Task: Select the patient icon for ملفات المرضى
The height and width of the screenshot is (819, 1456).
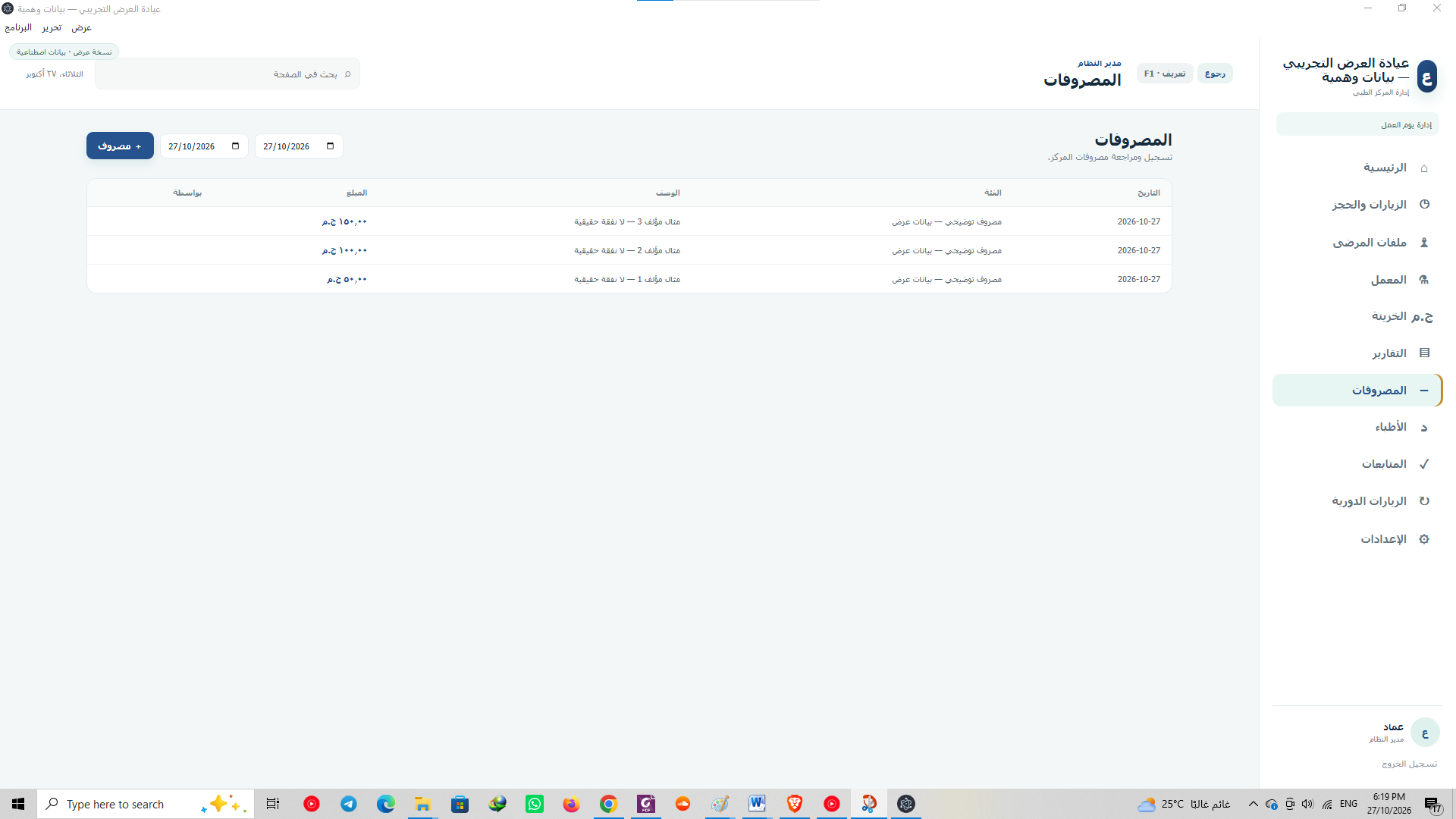Action: 1424,243
